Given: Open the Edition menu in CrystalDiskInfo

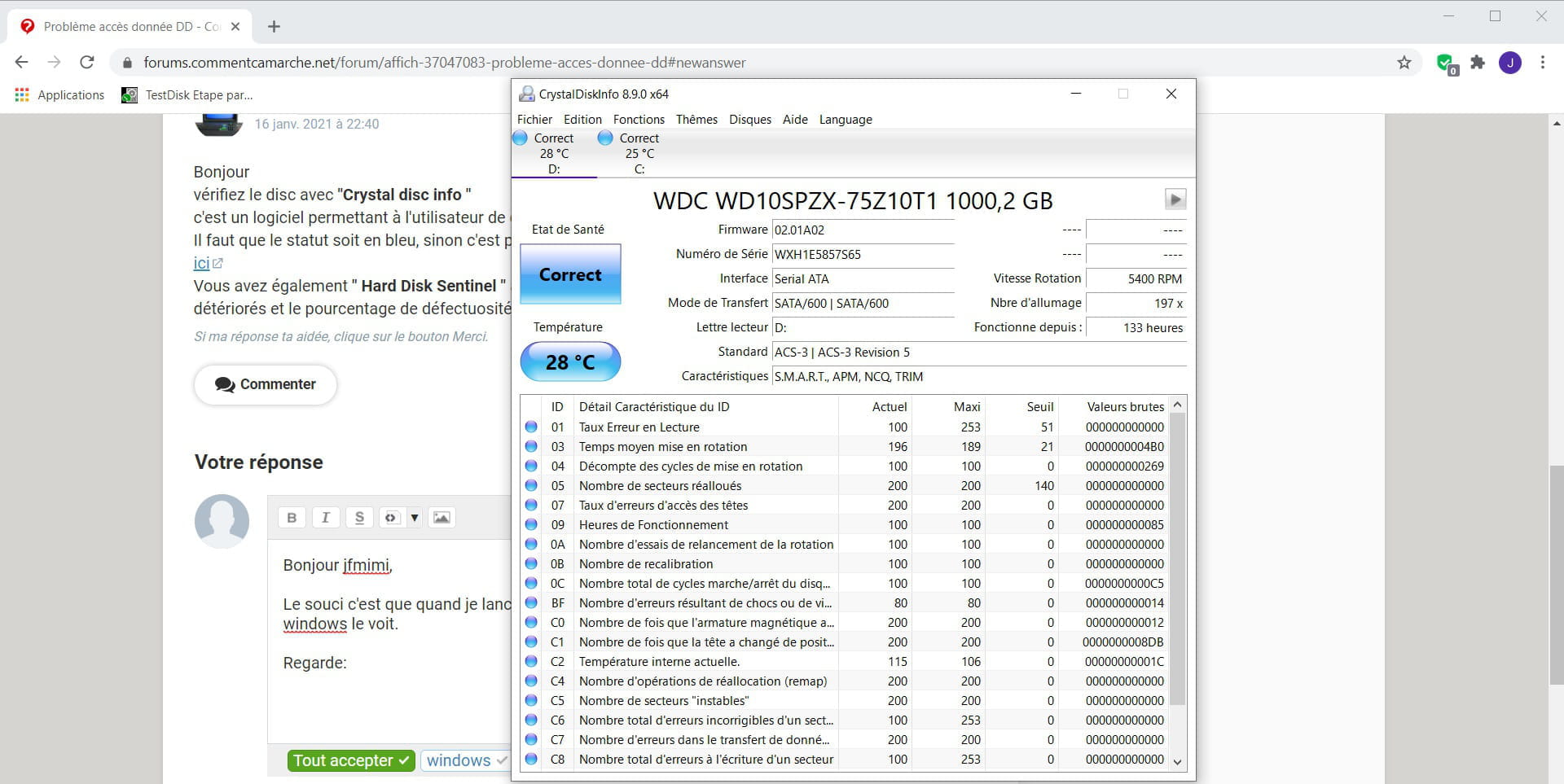Looking at the screenshot, I should coord(582,120).
